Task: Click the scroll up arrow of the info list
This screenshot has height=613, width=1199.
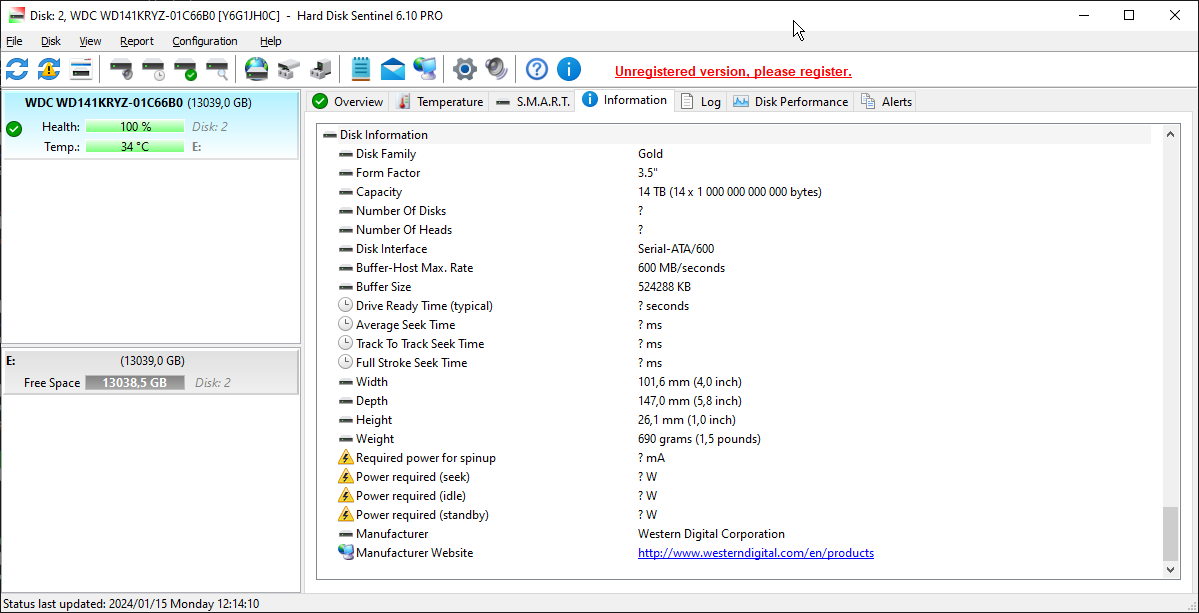Action: 1170,135
